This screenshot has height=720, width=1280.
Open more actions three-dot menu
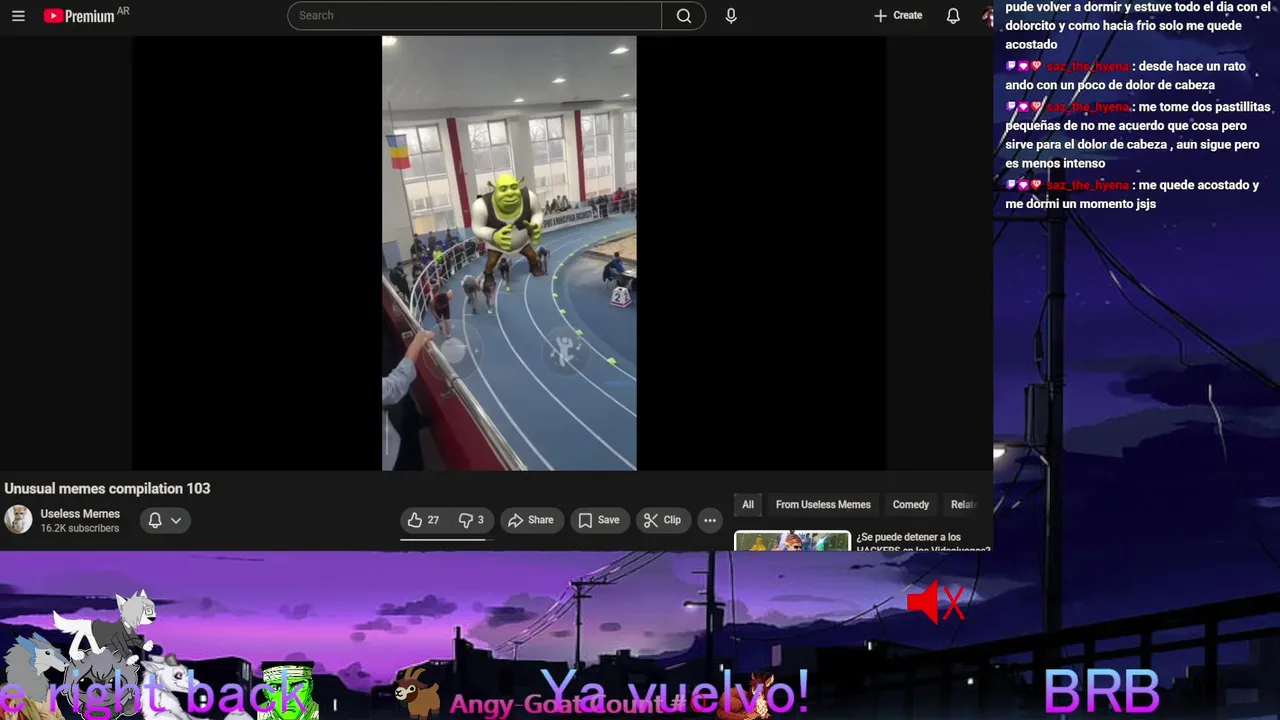710,520
